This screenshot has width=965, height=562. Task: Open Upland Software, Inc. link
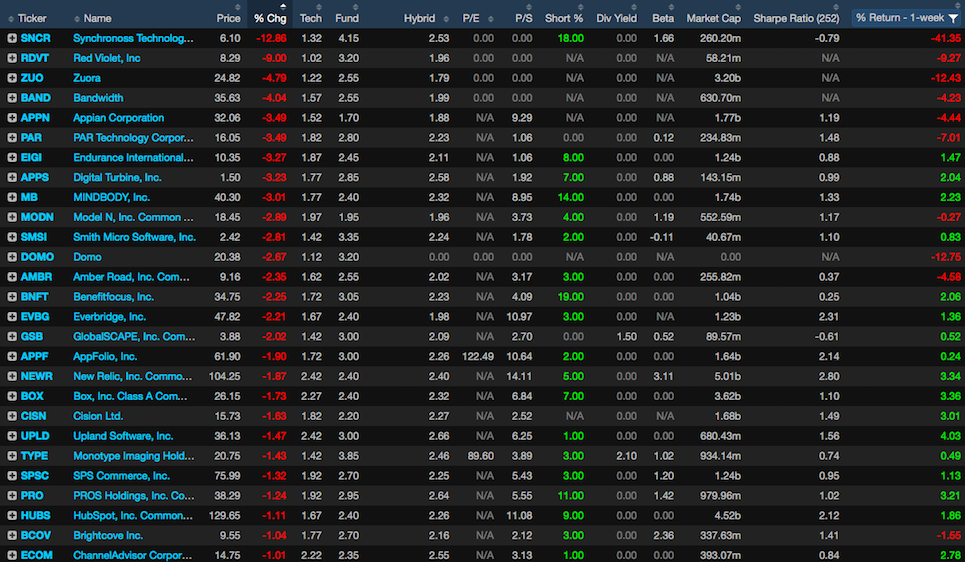(123, 436)
